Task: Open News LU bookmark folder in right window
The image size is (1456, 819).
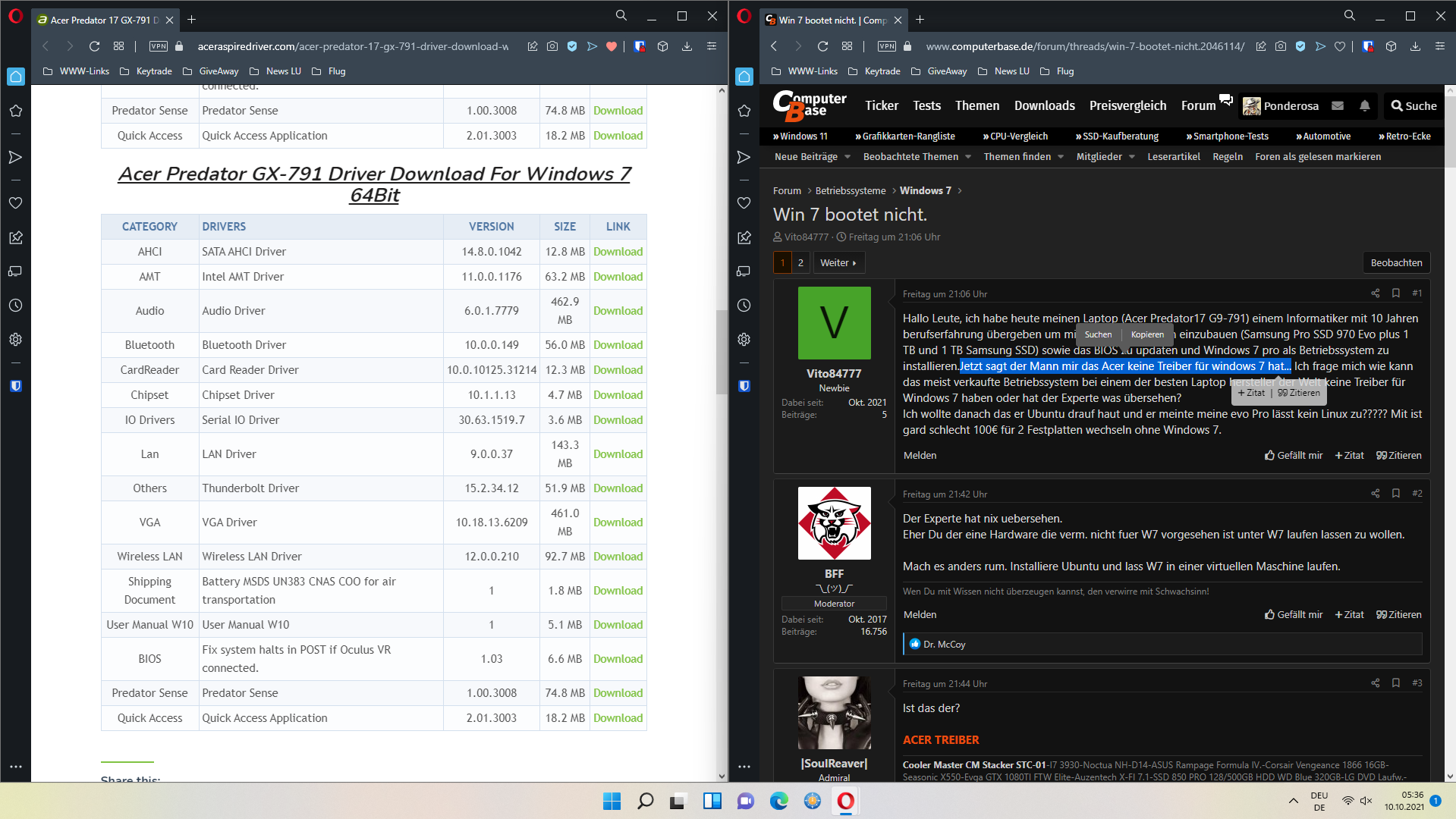Action: pyautogui.click(x=1004, y=71)
